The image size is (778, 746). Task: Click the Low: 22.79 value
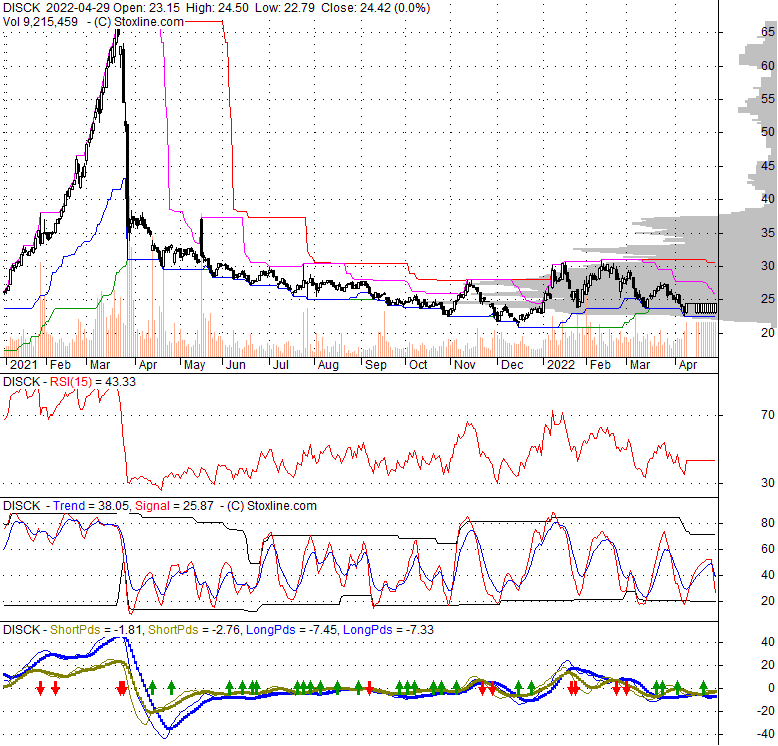coord(284,8)
